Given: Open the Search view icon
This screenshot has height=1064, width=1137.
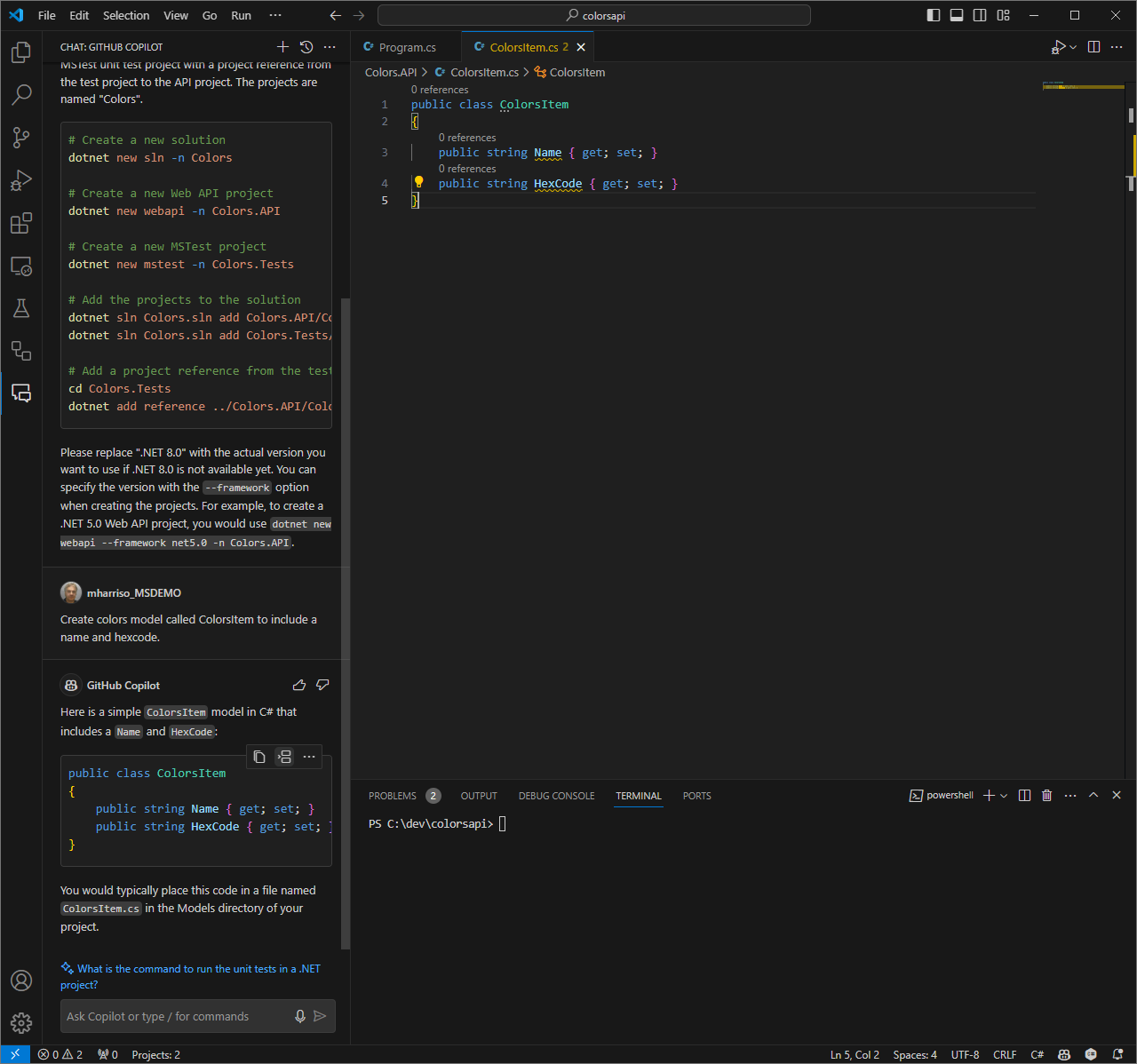Looking at the screenshot, I should (x=21, y=94).
